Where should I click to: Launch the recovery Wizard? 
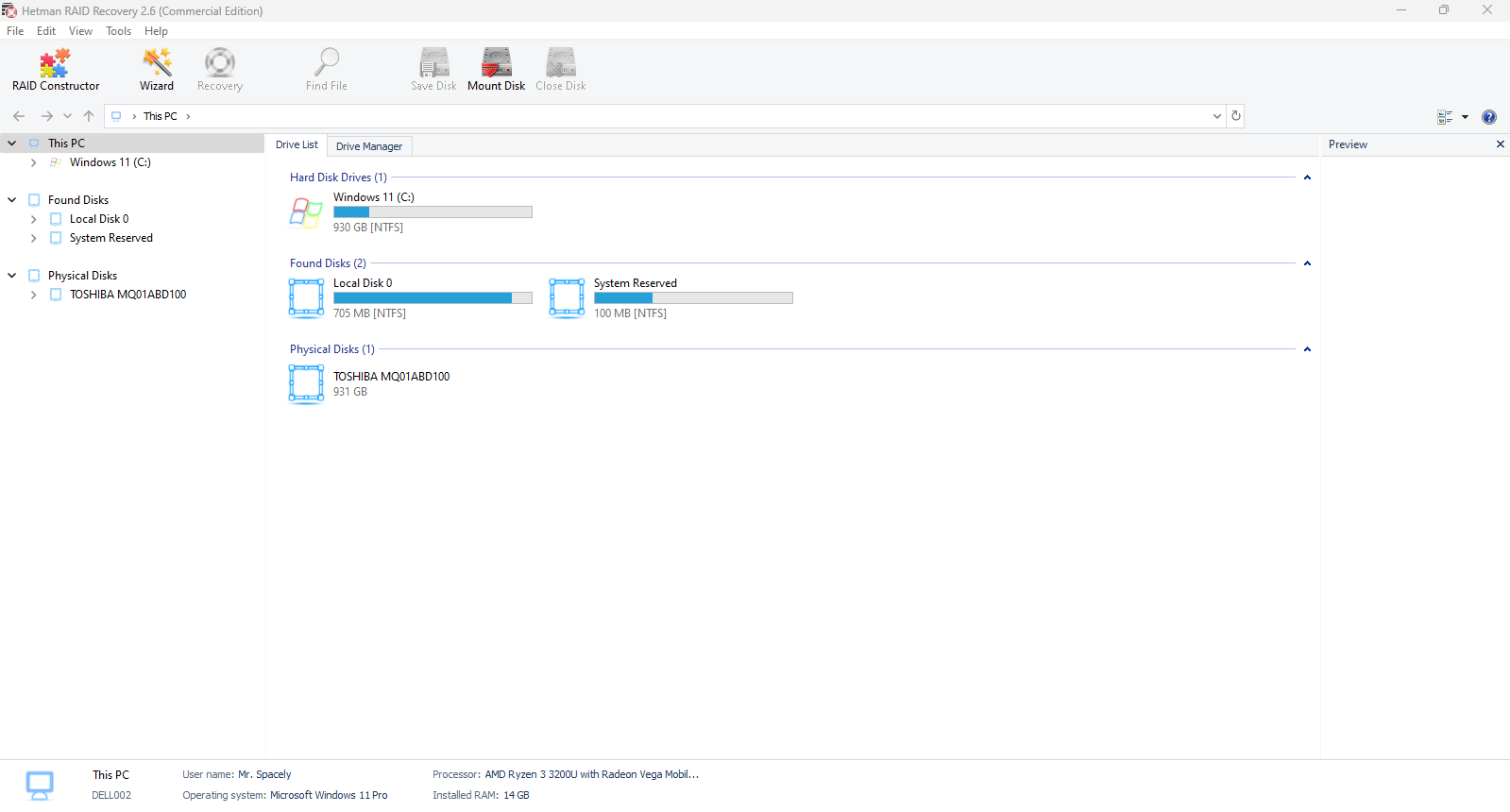[x=157, y=69]
